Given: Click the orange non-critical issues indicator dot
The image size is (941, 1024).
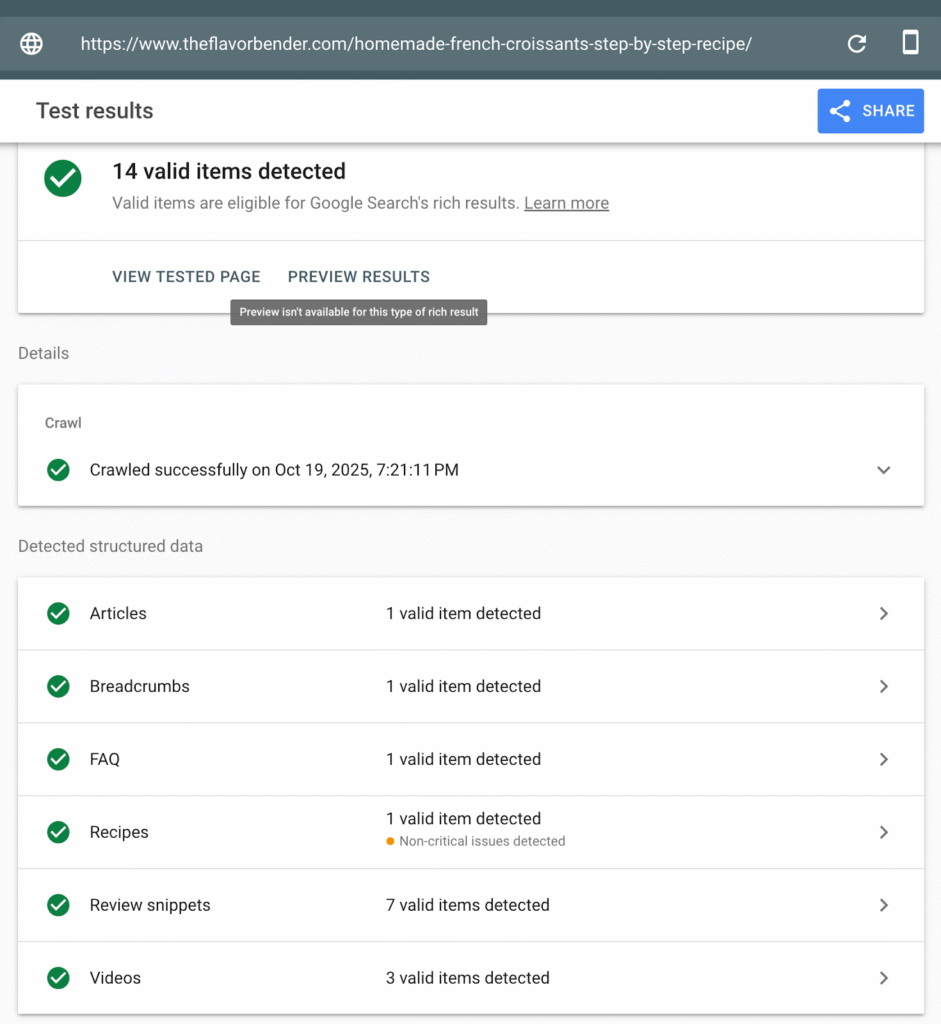Looking at the screenshot, I should (x=389, y=841).
